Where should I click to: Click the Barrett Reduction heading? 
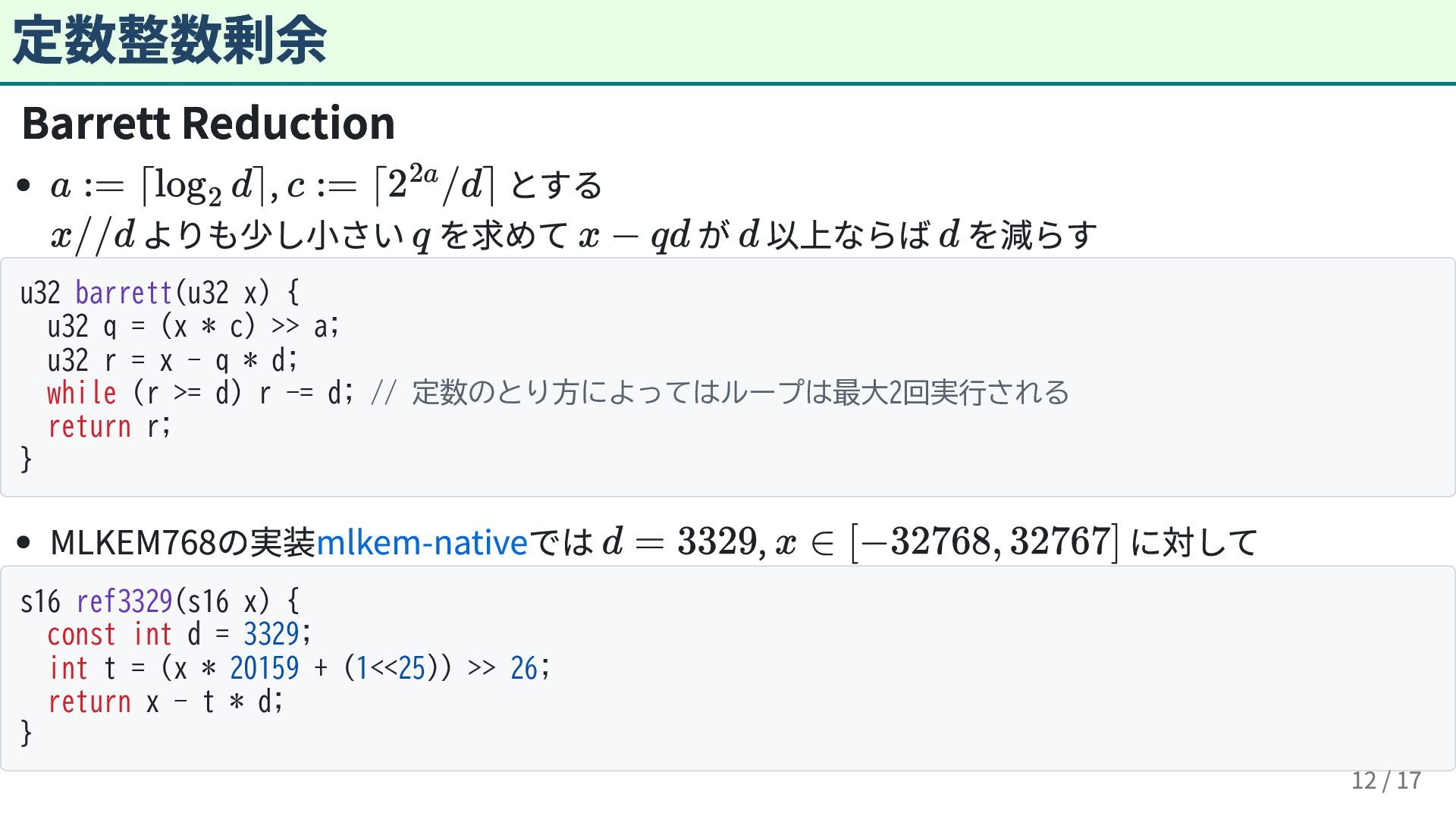(209, 122)
